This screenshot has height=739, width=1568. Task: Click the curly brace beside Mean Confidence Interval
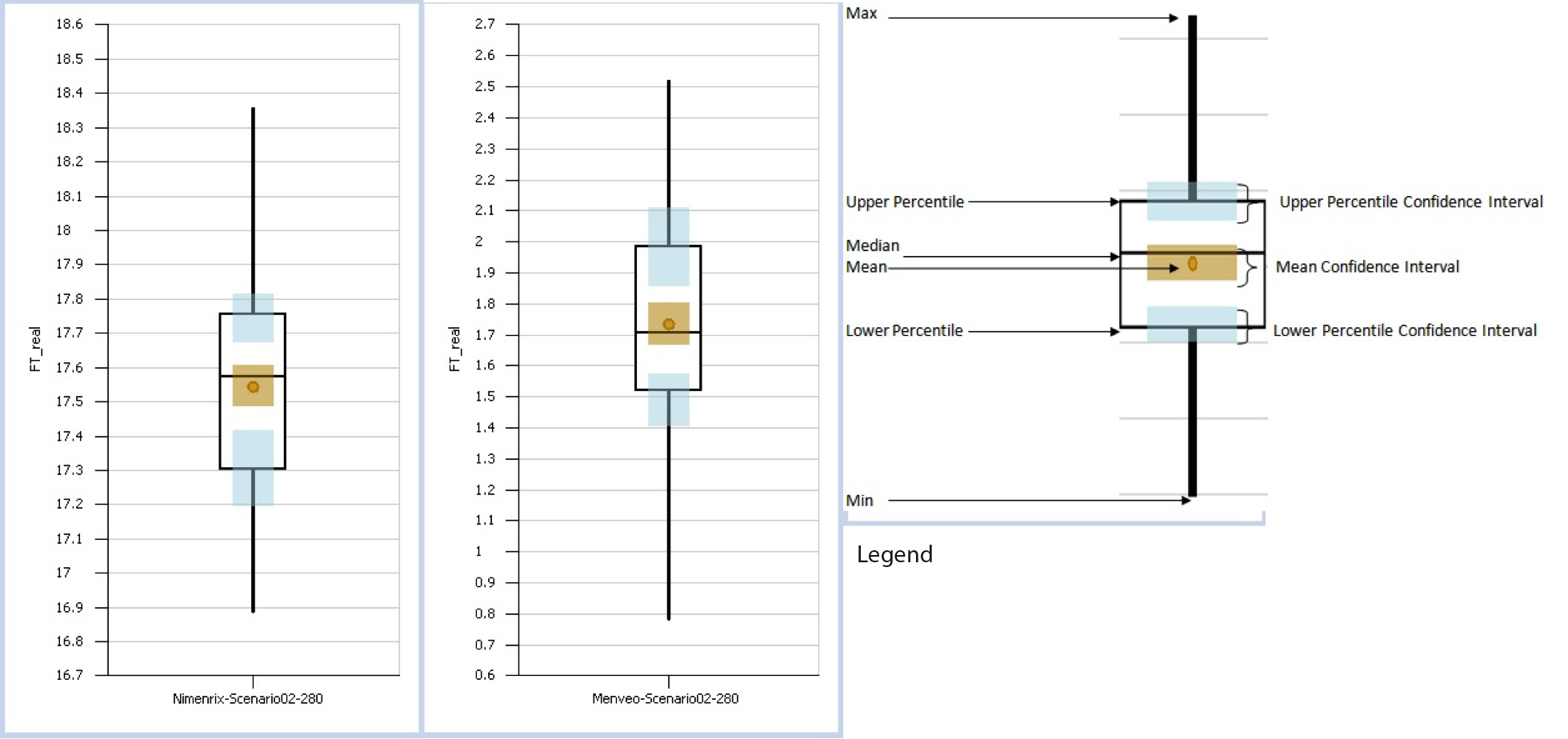(x=1245, y=266)
